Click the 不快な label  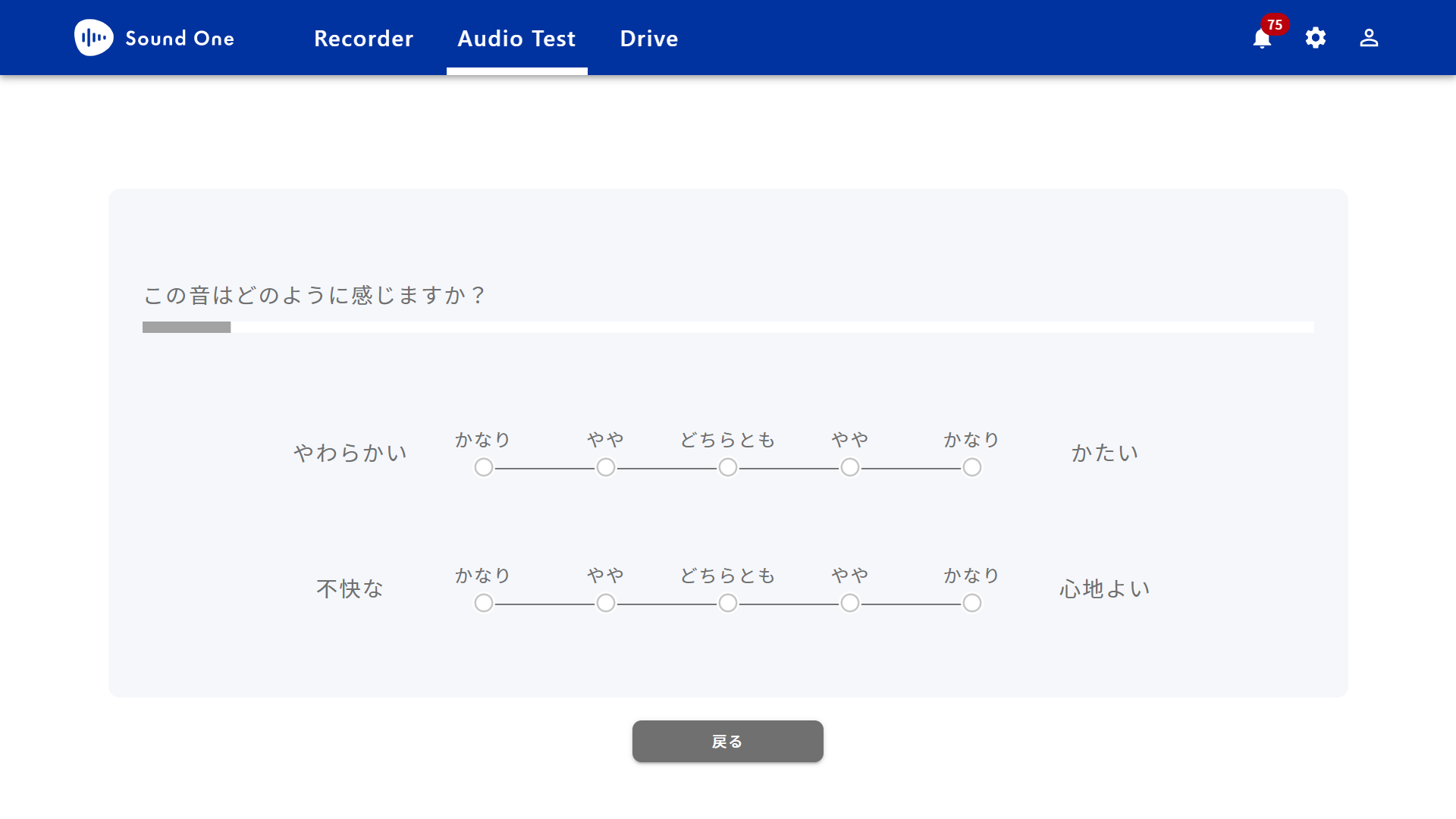[350, 589]
